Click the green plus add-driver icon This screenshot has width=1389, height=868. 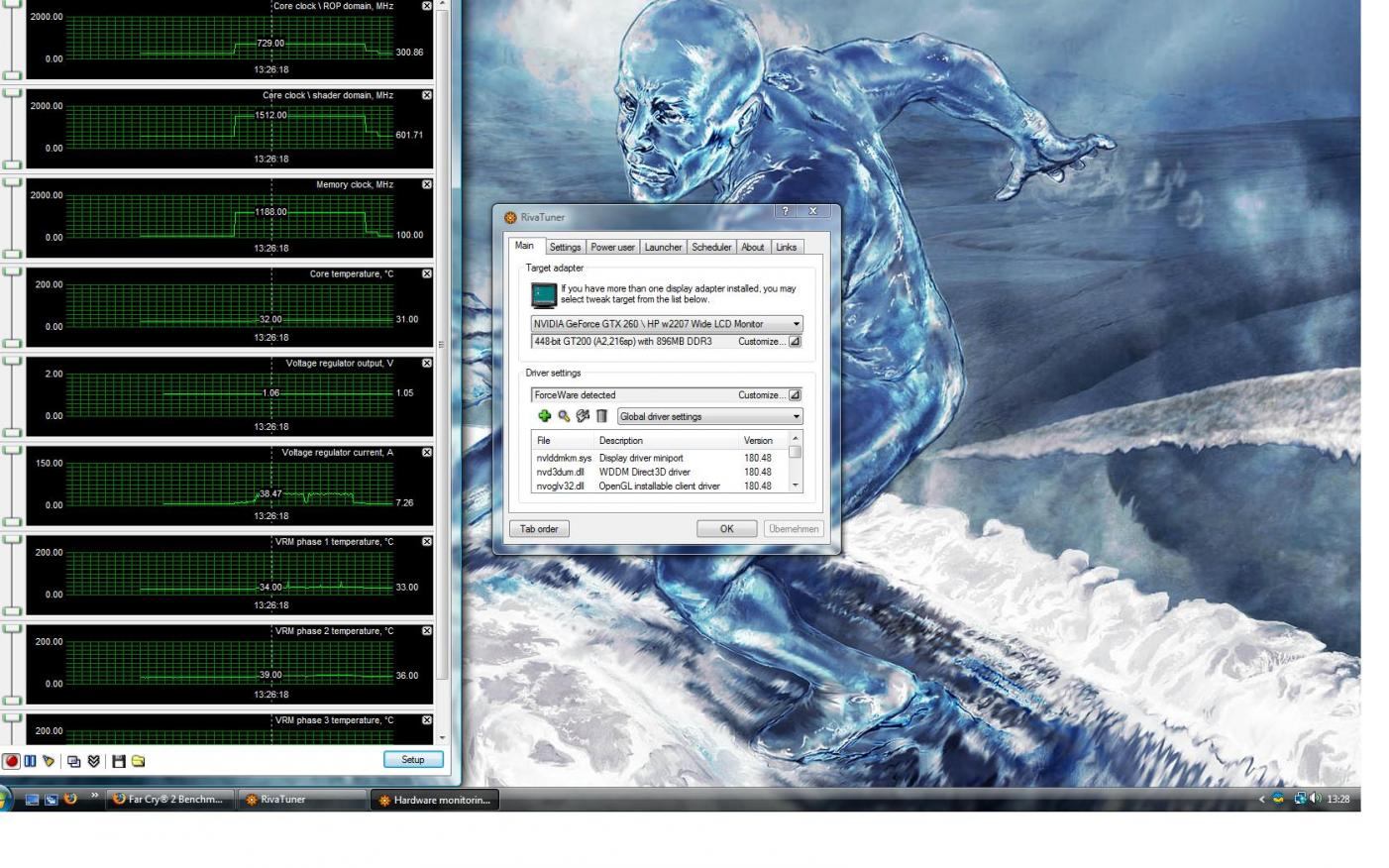544,416
